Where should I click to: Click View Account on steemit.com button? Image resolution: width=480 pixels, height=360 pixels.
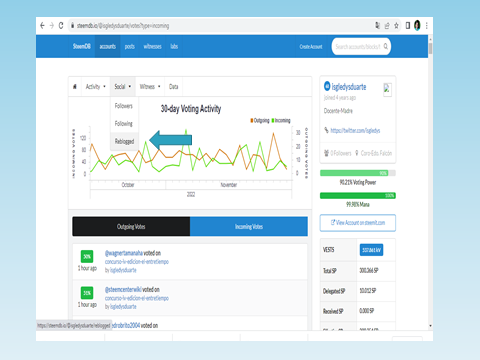[358, 223]
